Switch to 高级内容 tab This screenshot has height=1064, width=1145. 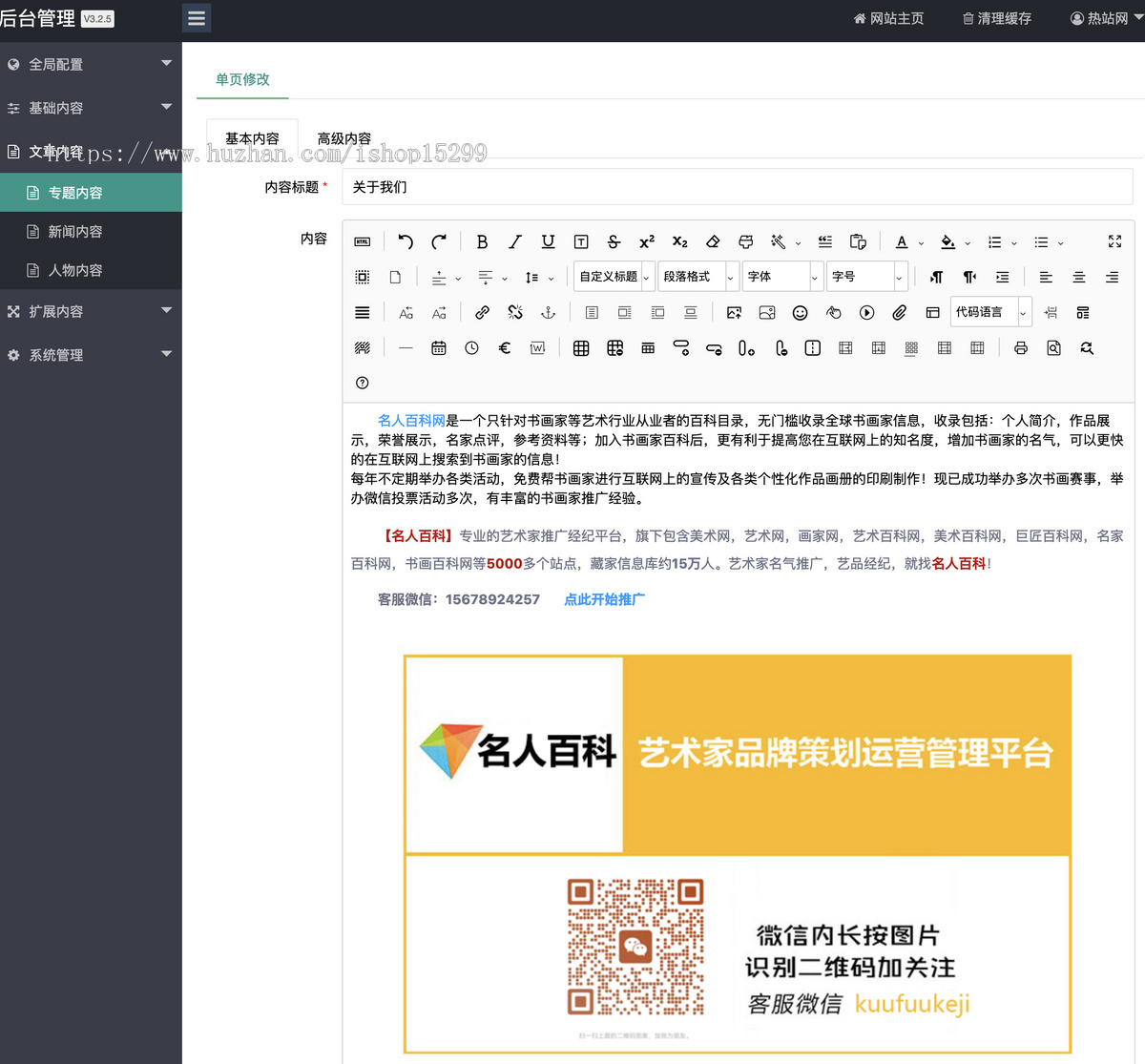tap(344, 138)
